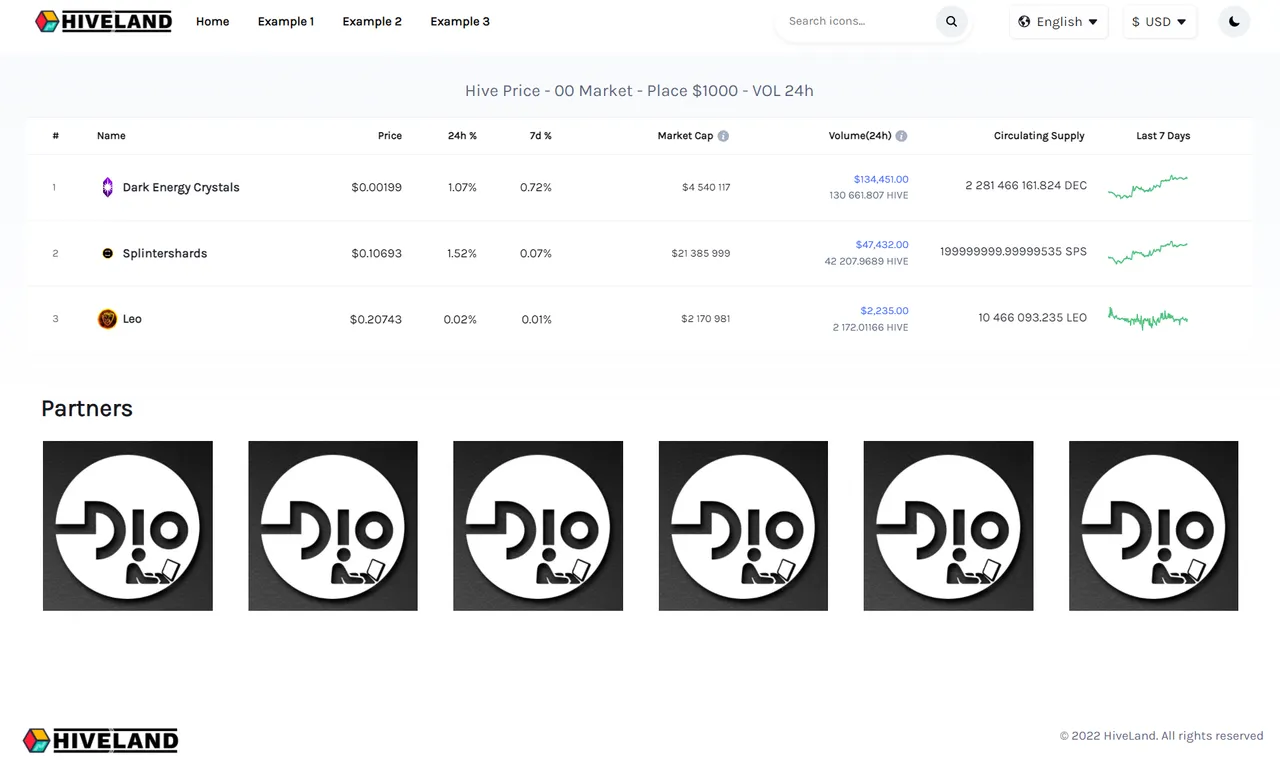Click the Hiveland logo in the header
Screen dimensions: 1280x765
click(x=103, y=21)
